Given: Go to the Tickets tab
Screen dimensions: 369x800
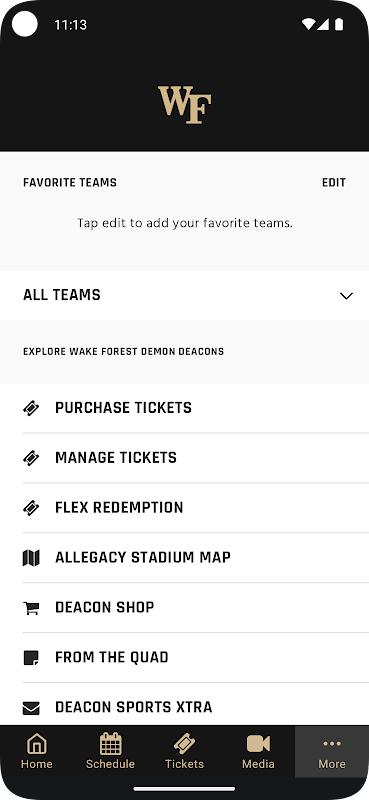Looking at the screenshot, I should click(x=184, y=751).
